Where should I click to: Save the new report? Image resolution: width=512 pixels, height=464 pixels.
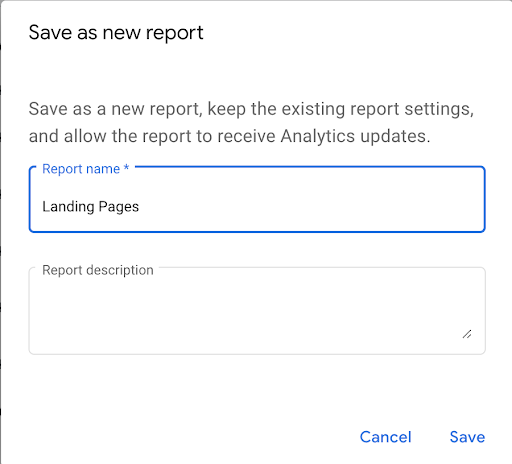[x=467, y=437]
